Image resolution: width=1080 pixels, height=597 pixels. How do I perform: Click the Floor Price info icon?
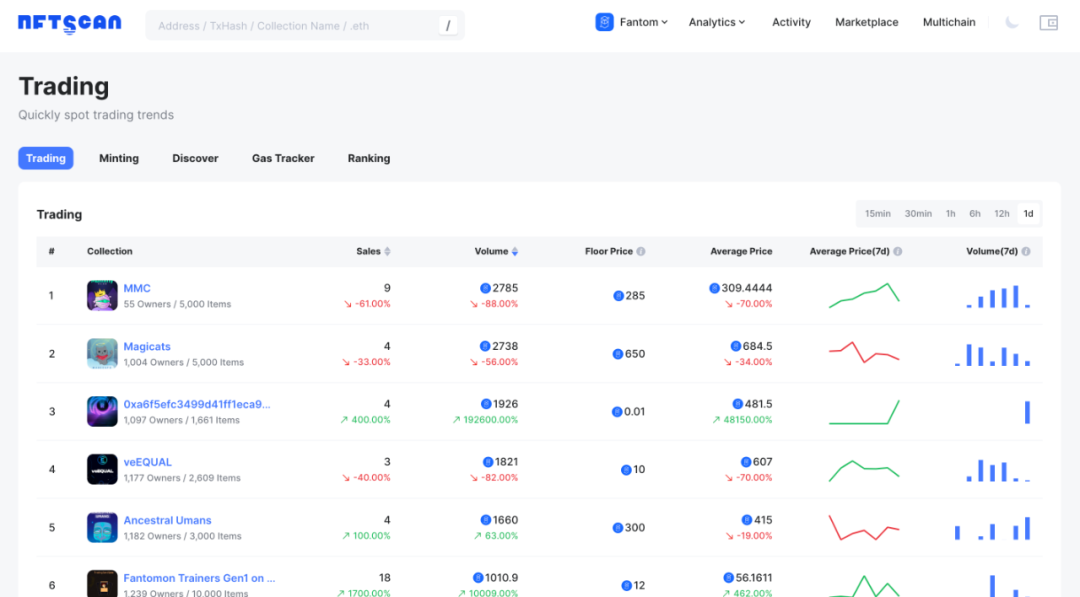(640, 251)
